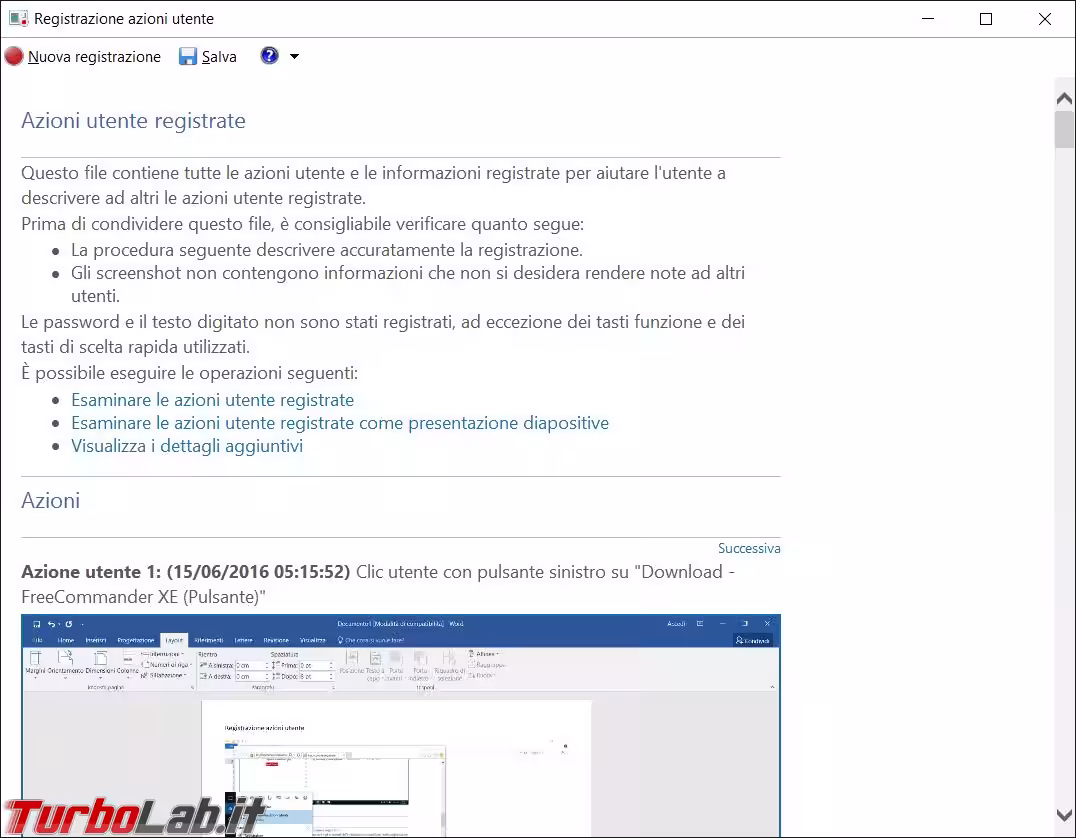The width and height of the screenshot is (1076, 838).
Task: Minimize the Registrazione azioni utente window
Action: pyautogui.click(x=927, y=19)
